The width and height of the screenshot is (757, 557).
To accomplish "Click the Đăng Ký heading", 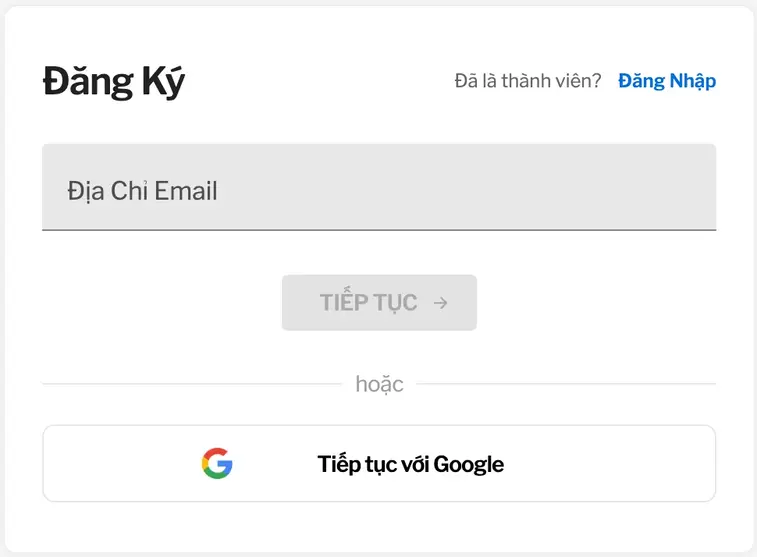I will [114, 82].
